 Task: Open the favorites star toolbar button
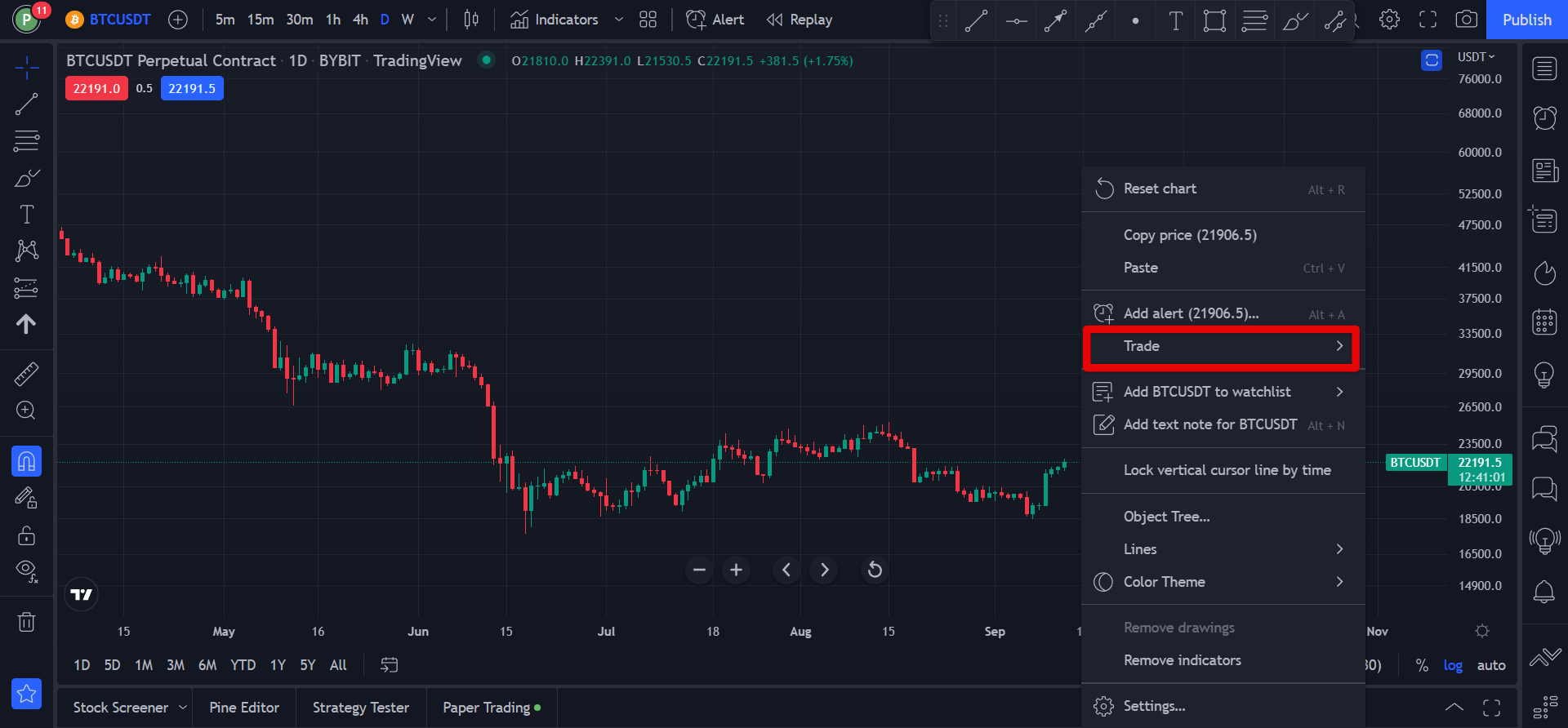26,694
